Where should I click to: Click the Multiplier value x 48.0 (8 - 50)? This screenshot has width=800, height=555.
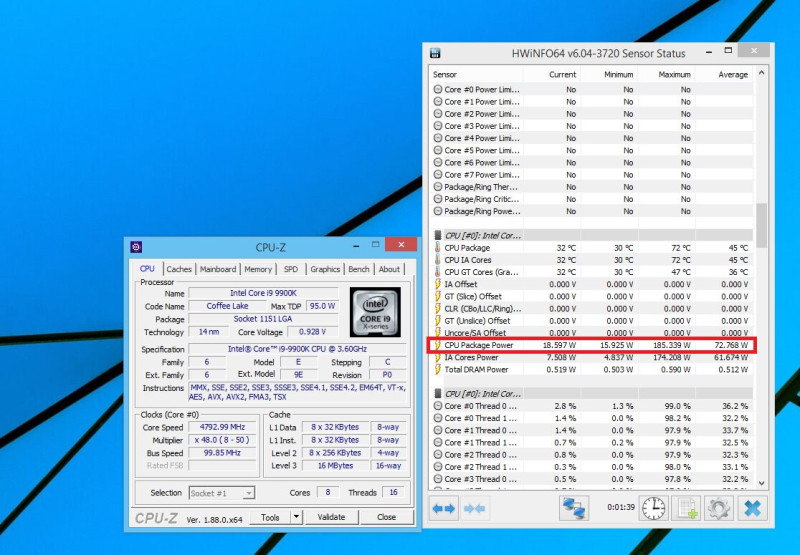(x=222, y=440)
